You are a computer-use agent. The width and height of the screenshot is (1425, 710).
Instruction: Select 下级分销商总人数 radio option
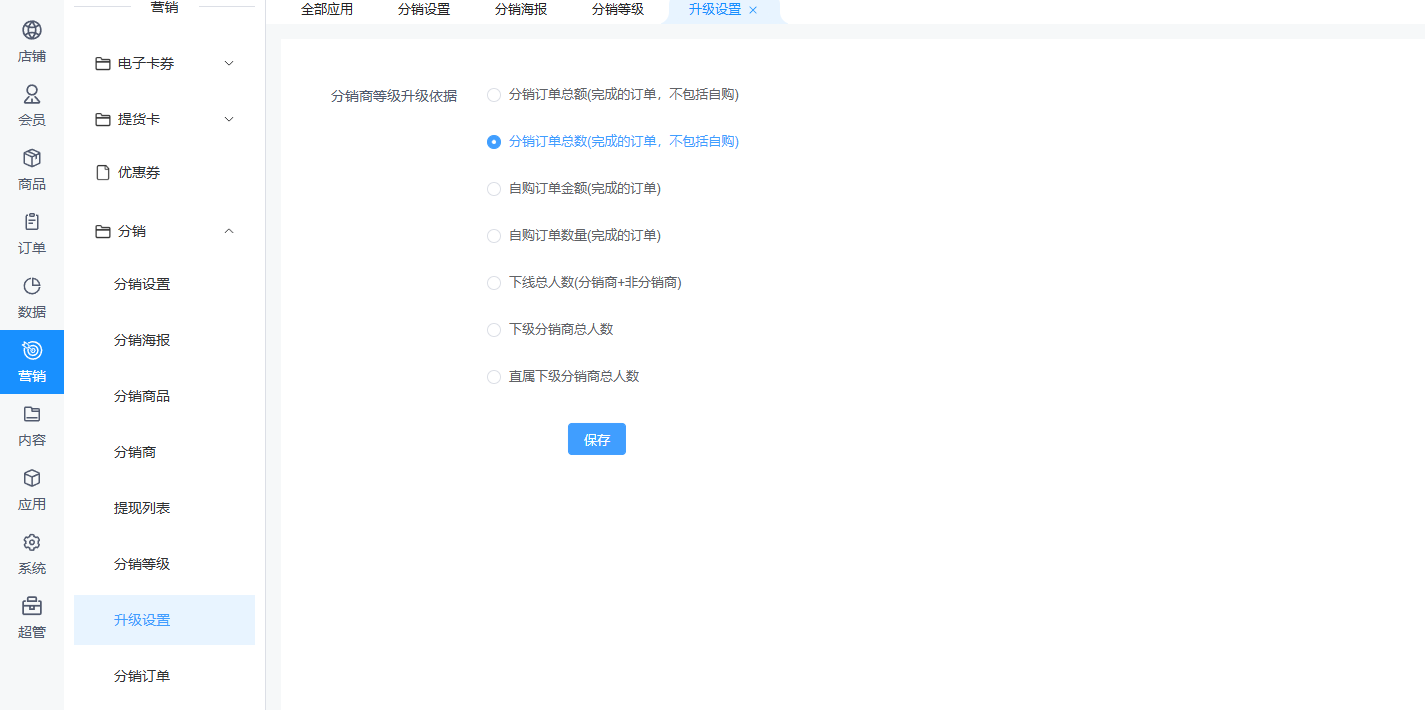click(x=493, y=330)
